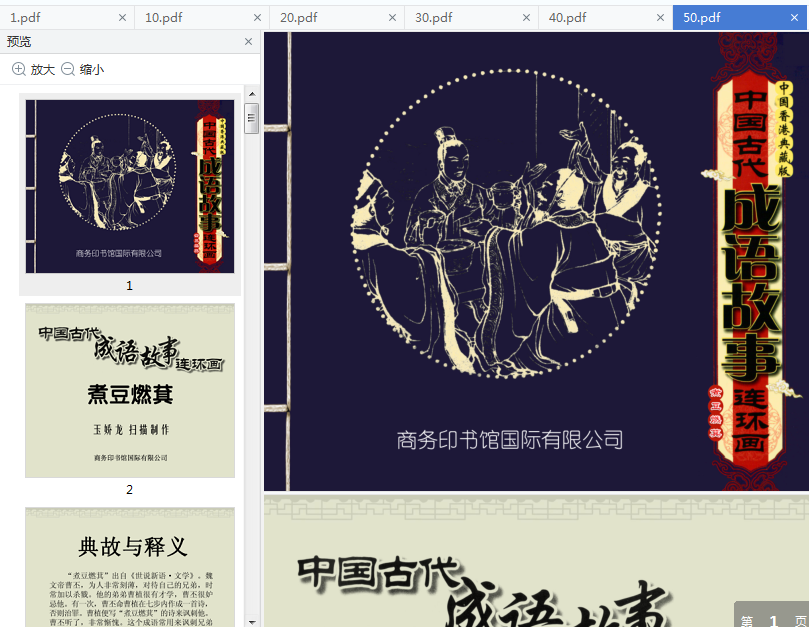Click the 放大 zoom-in magnifier icon
The width and height of the screenshot is (809, 627).
[x=19, y=69]
